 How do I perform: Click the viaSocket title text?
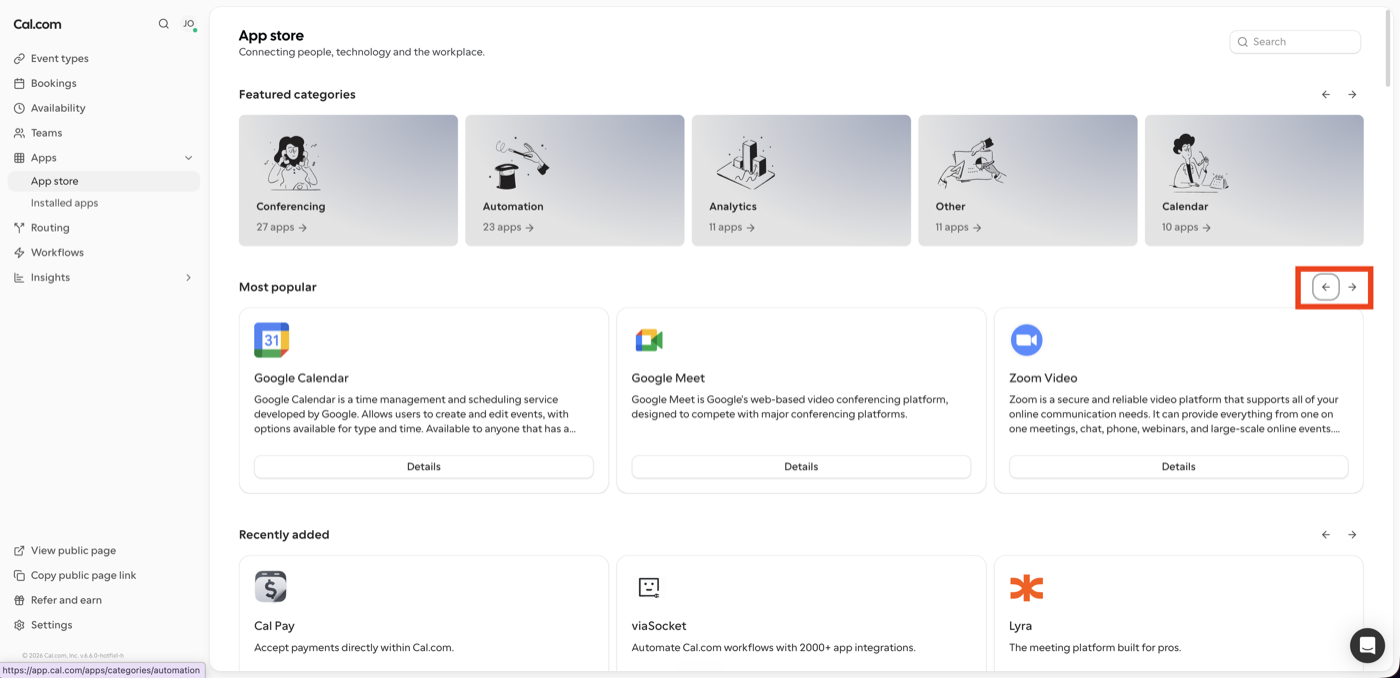(x=659, y=626)
